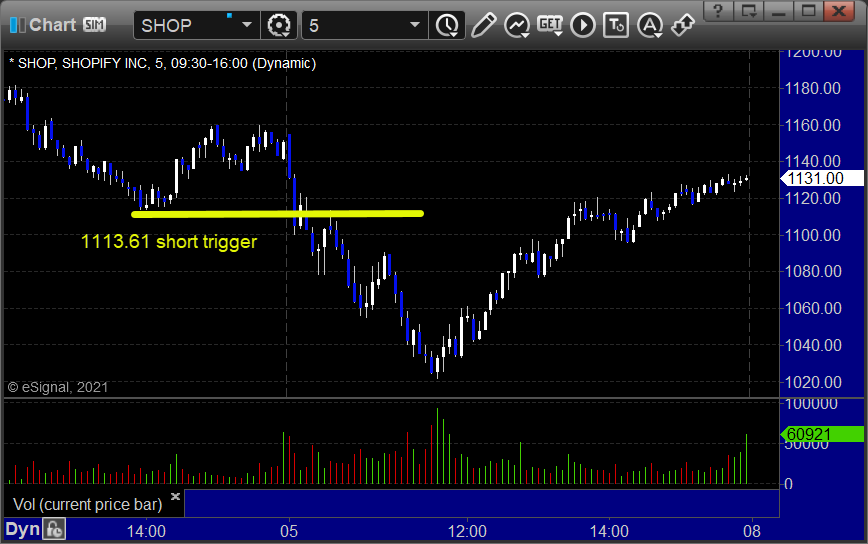Click the '1113.61 short trigger' text annotation

pos(169,242)
